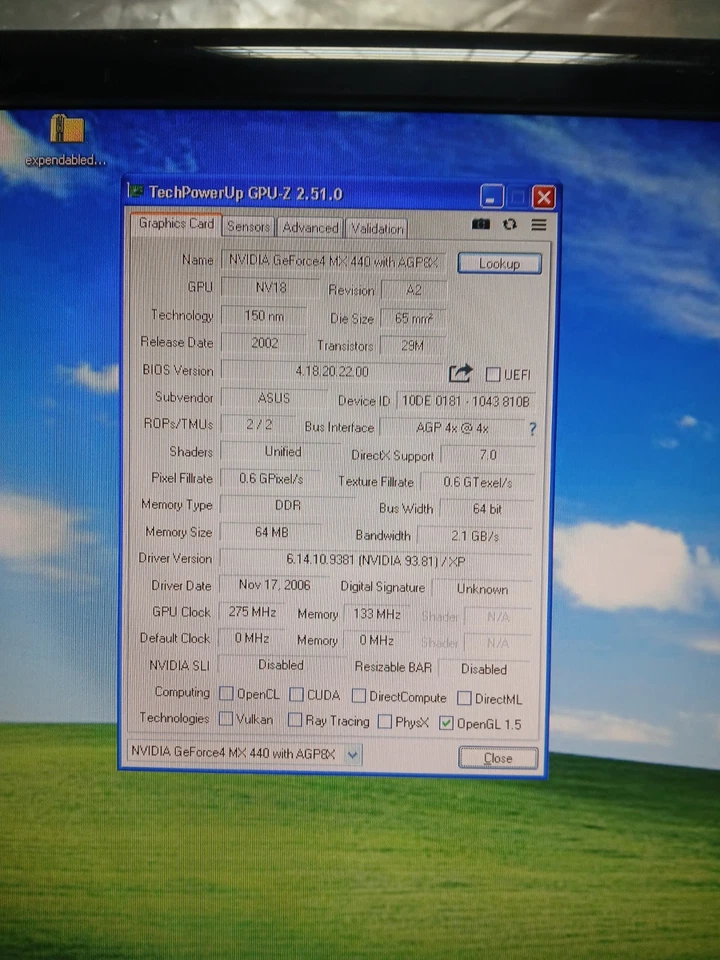Screen dimensions: 720x960
Task: Click the Release Date value 2002
Action: coord(264,343)
